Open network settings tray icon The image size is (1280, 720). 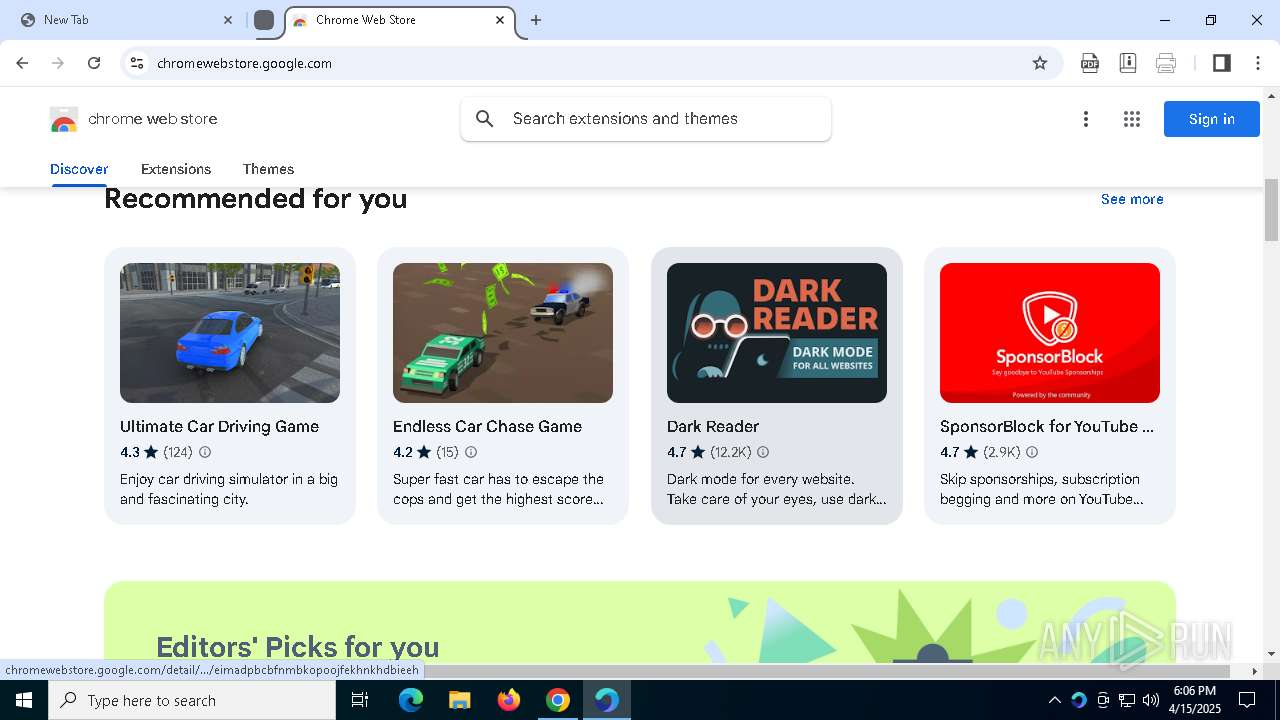pos(1127,700)
